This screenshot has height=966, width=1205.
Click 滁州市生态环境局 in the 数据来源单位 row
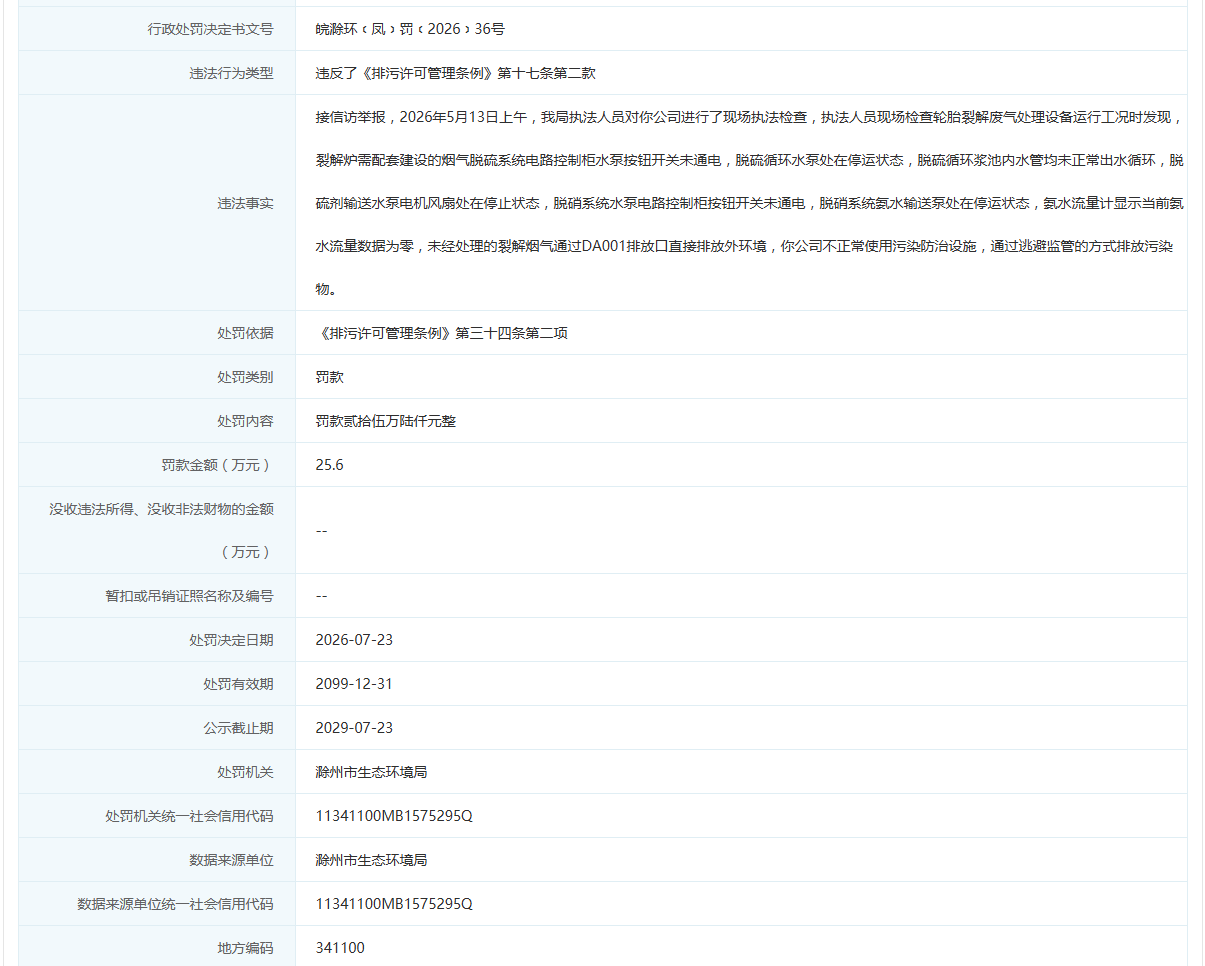[x=371, y=860]
